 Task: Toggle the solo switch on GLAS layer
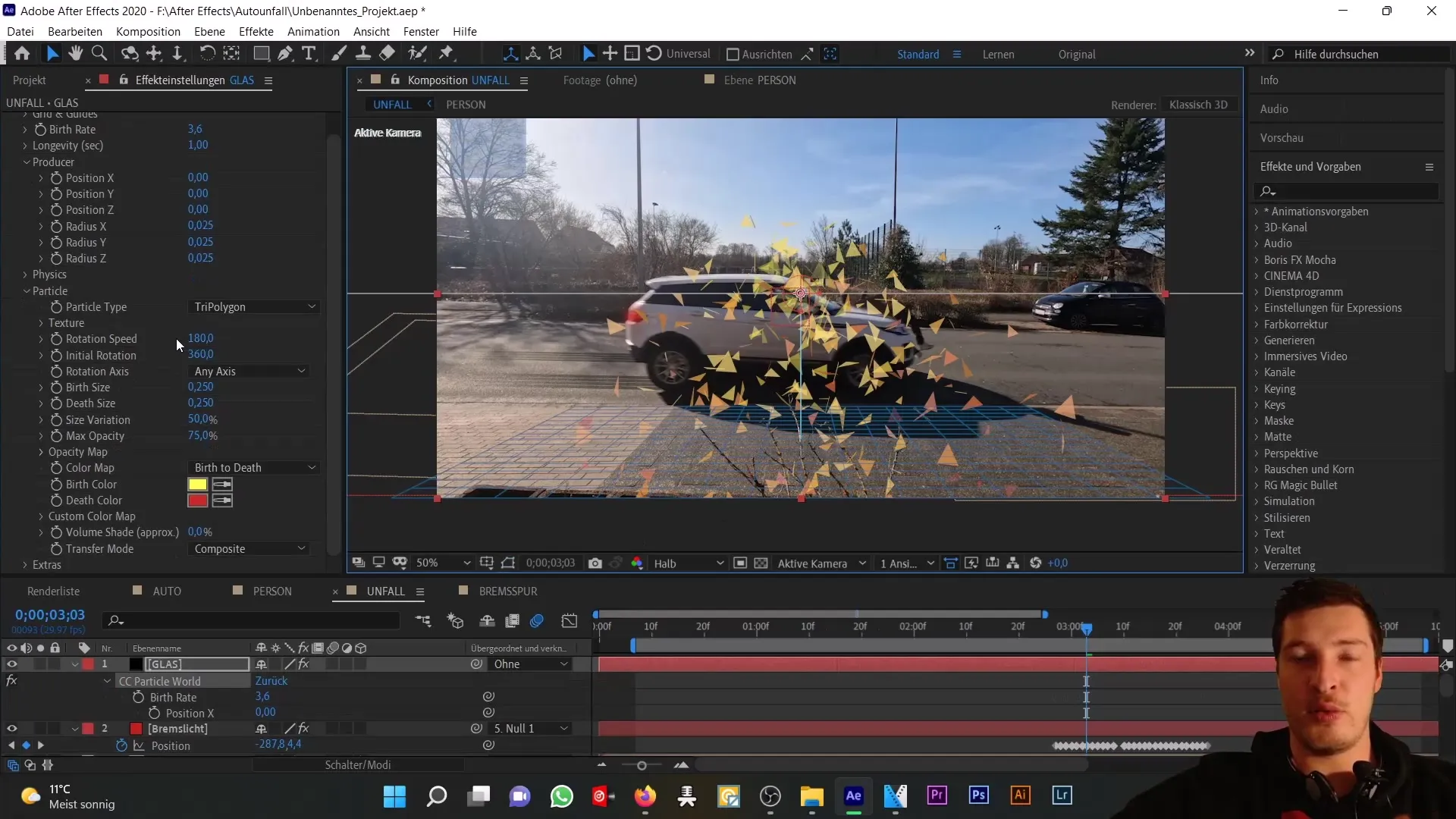(40, 664)
